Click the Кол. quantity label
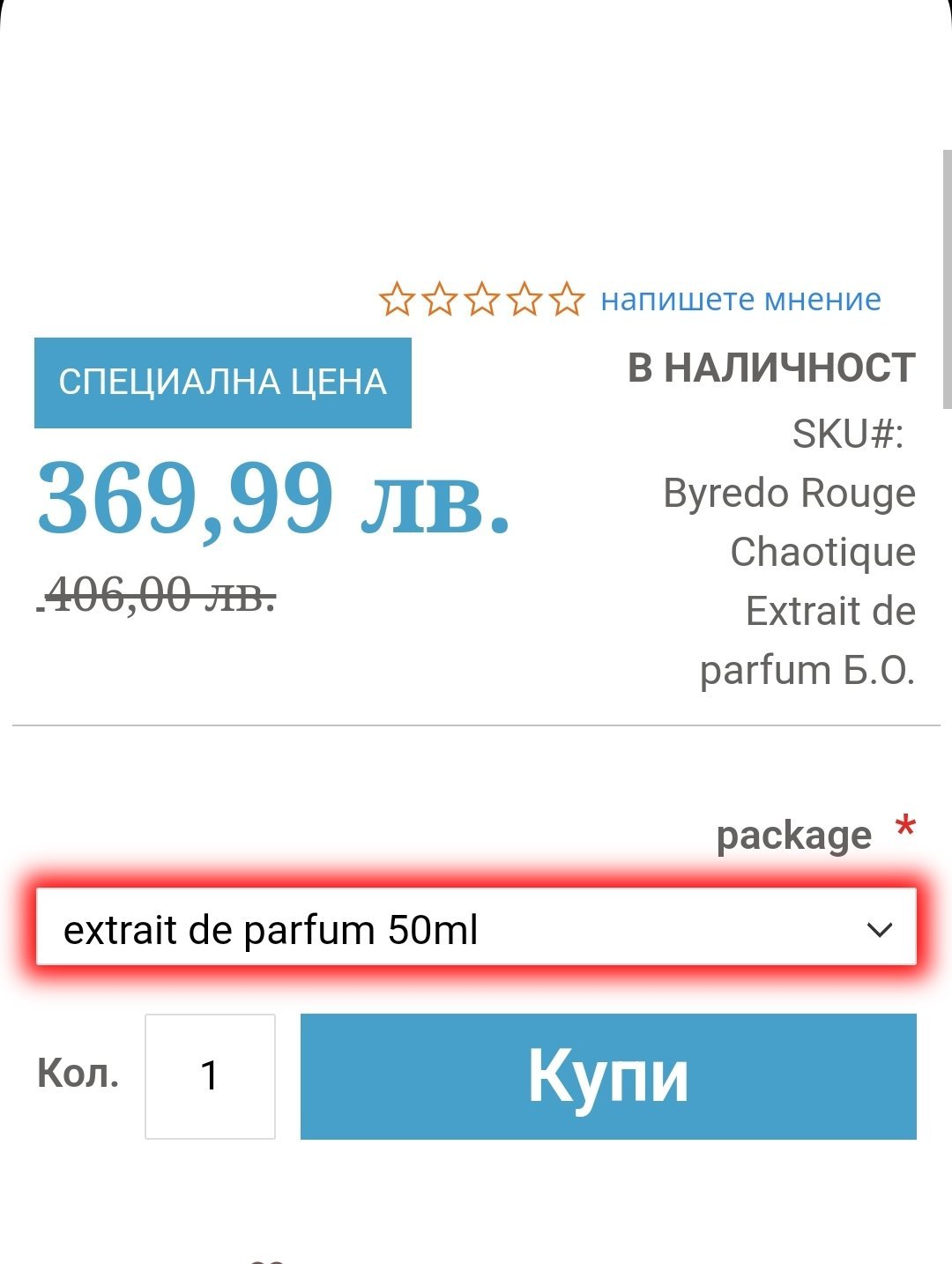Screen dimensions: 952x1264 [78, 1074]
